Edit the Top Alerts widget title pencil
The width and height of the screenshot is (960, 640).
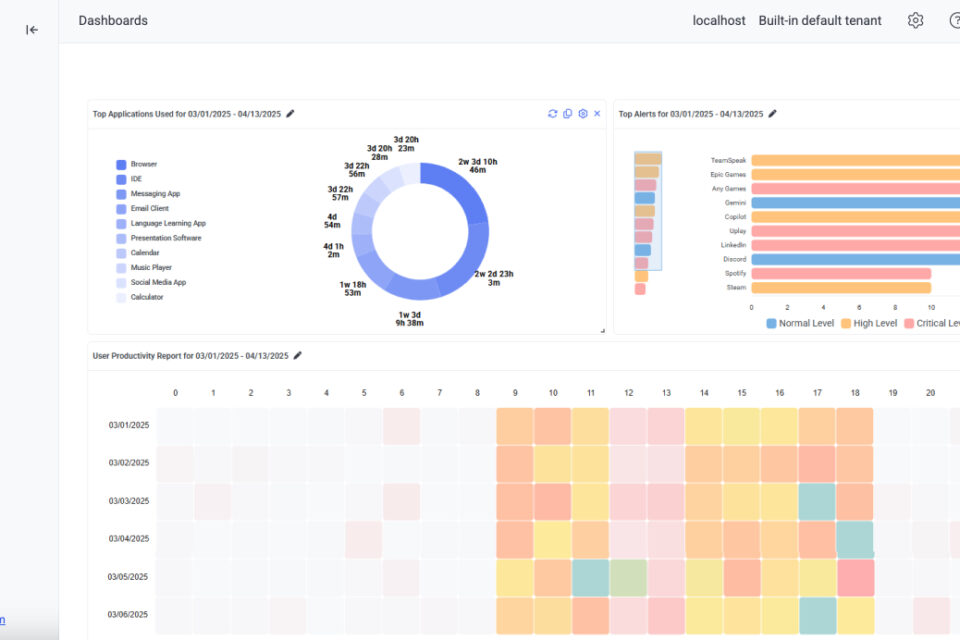(772, 114)
